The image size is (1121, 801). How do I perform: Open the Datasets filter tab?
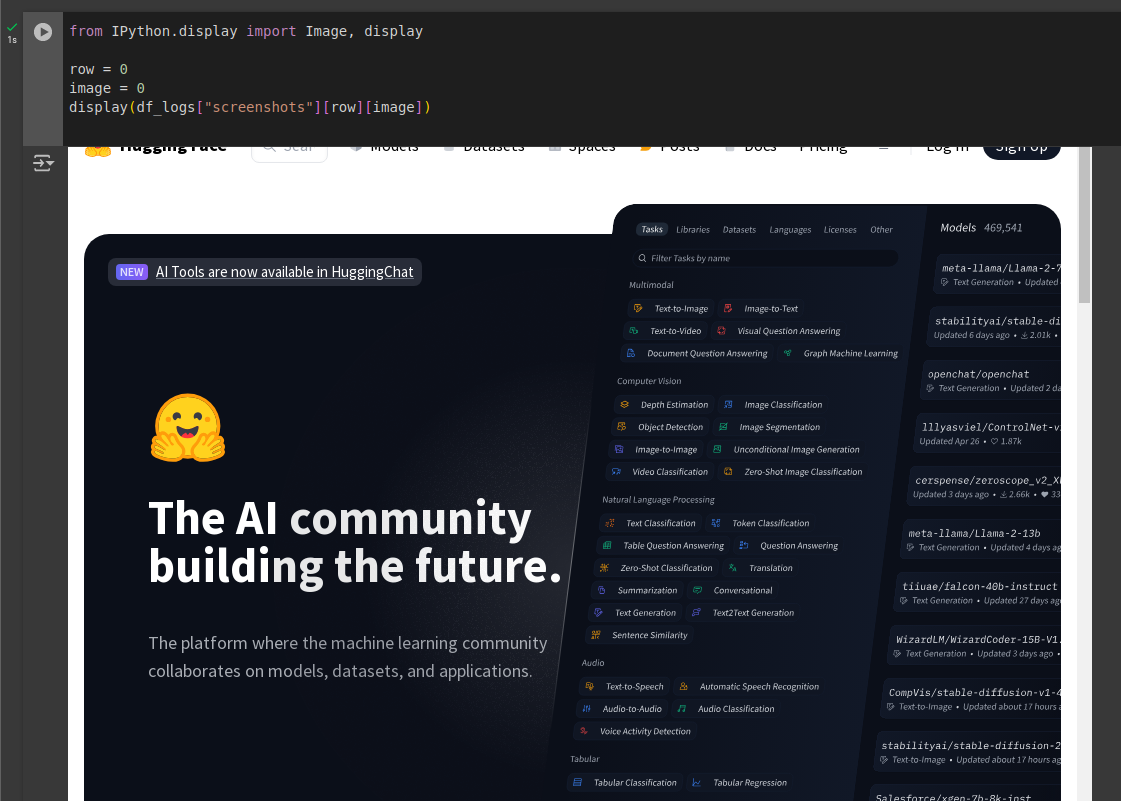click(x=739, y=230)
